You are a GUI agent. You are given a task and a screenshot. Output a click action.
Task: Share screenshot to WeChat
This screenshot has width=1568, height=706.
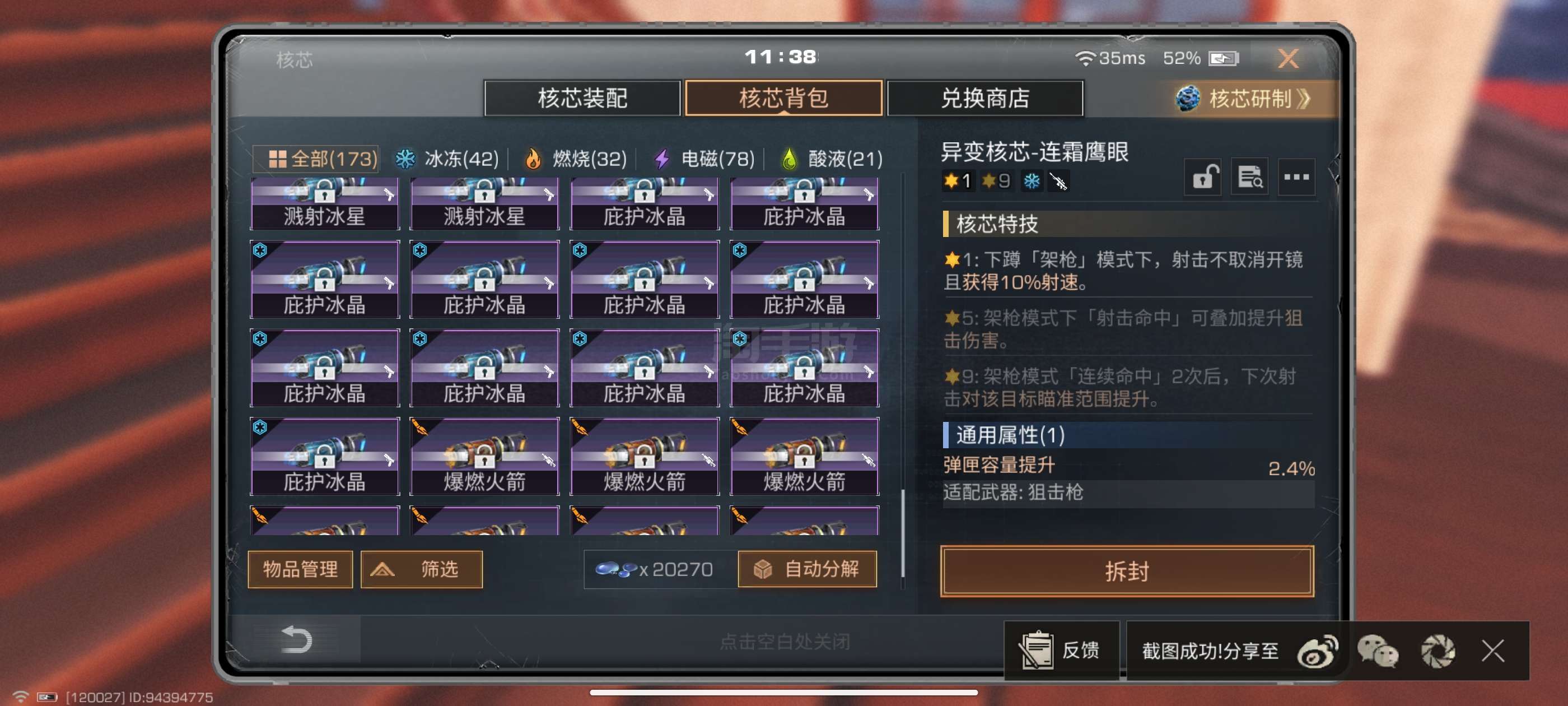[x=1378, y=651]
